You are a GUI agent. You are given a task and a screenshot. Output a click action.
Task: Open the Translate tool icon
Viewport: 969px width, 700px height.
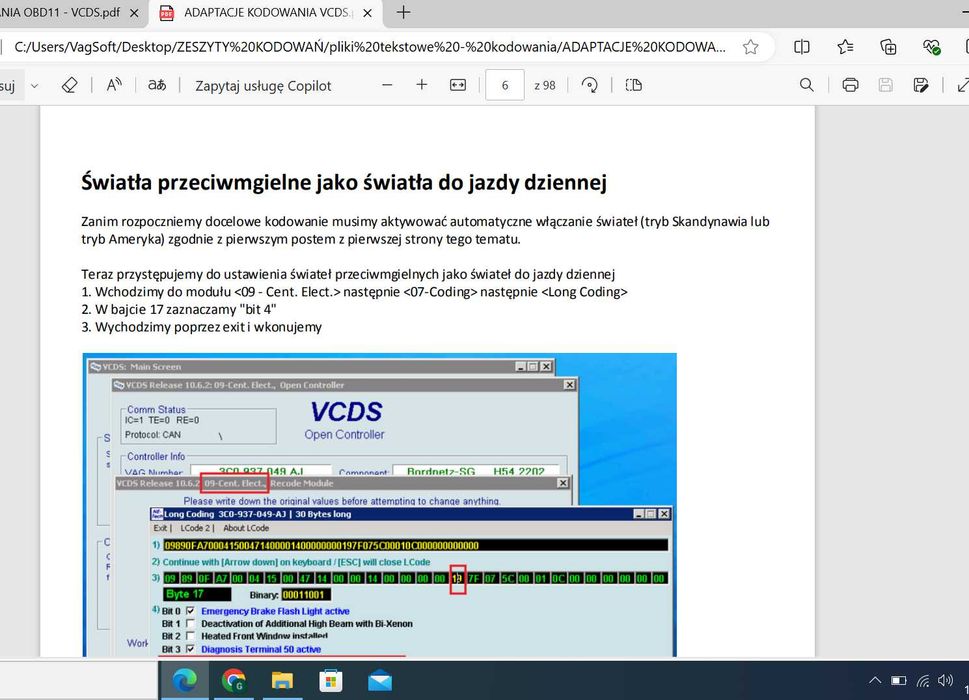click(x=157, y=85)
